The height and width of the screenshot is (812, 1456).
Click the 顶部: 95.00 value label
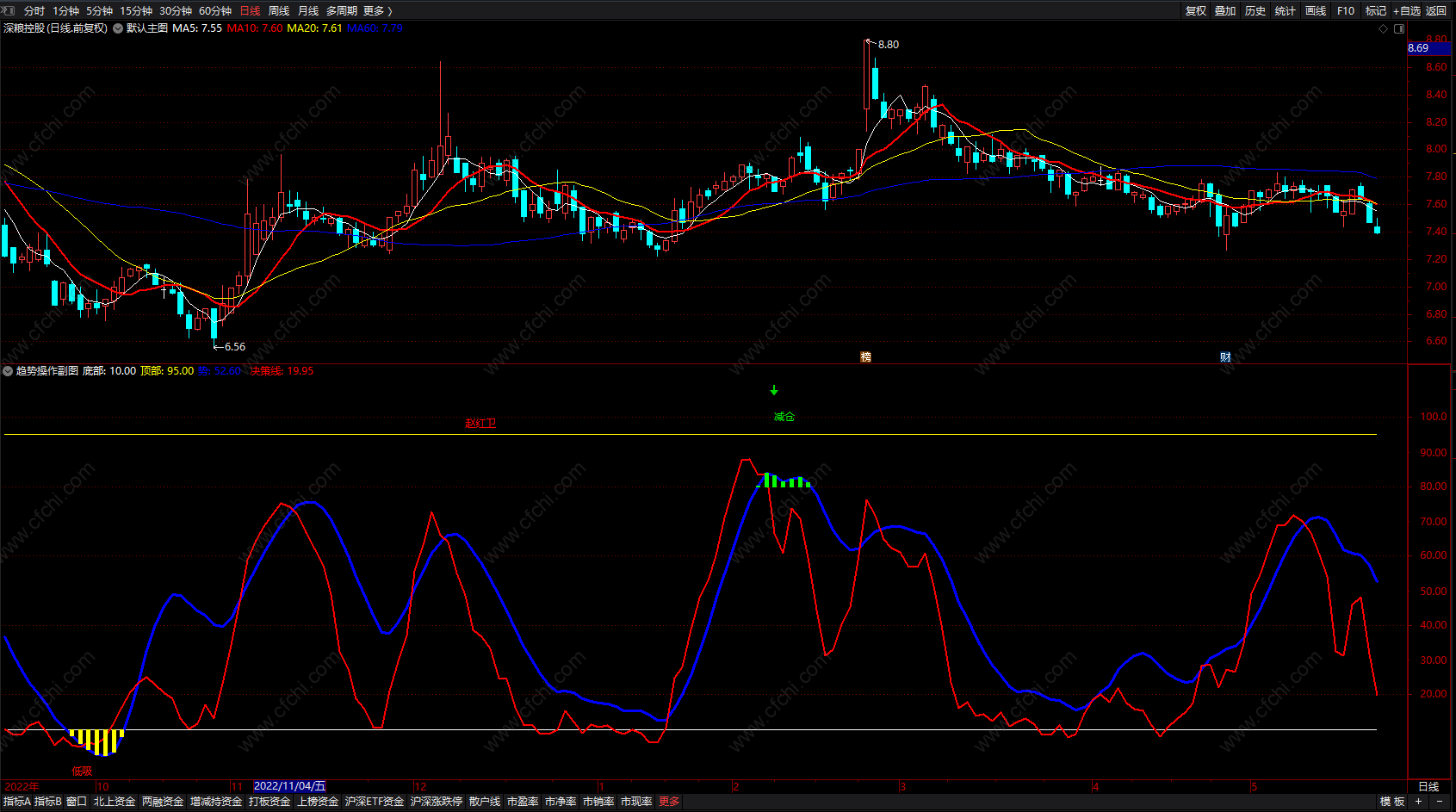click(167, 371)
